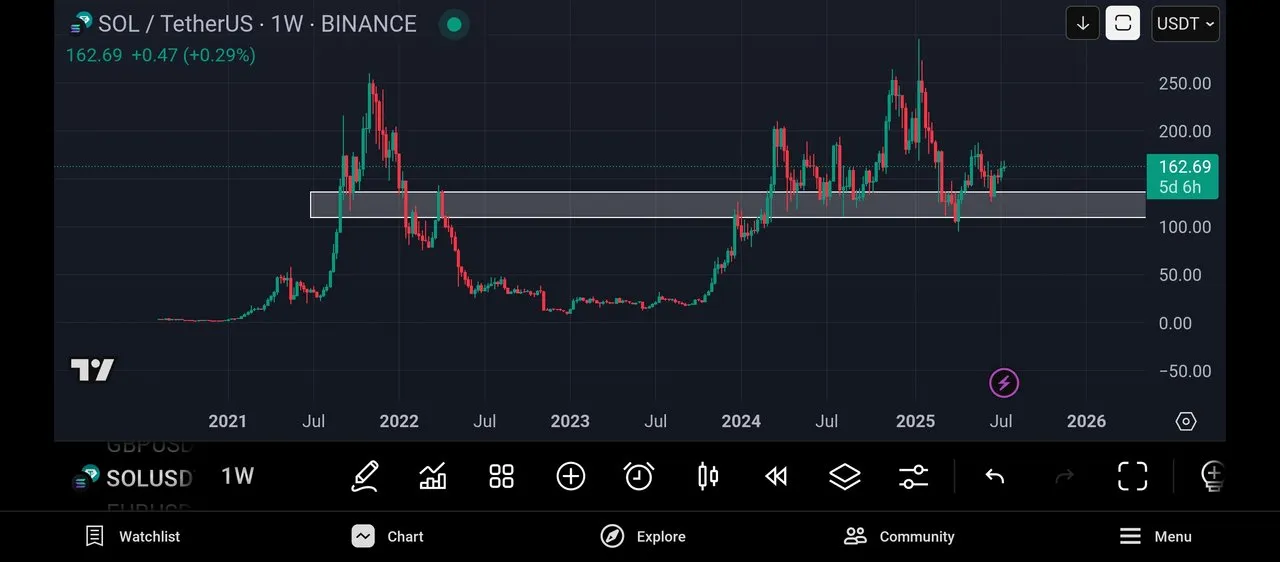The height and width of the screenshot is (562, 1280).
Task: Open the USDT currency dropdown
Action: point(1186,23)
